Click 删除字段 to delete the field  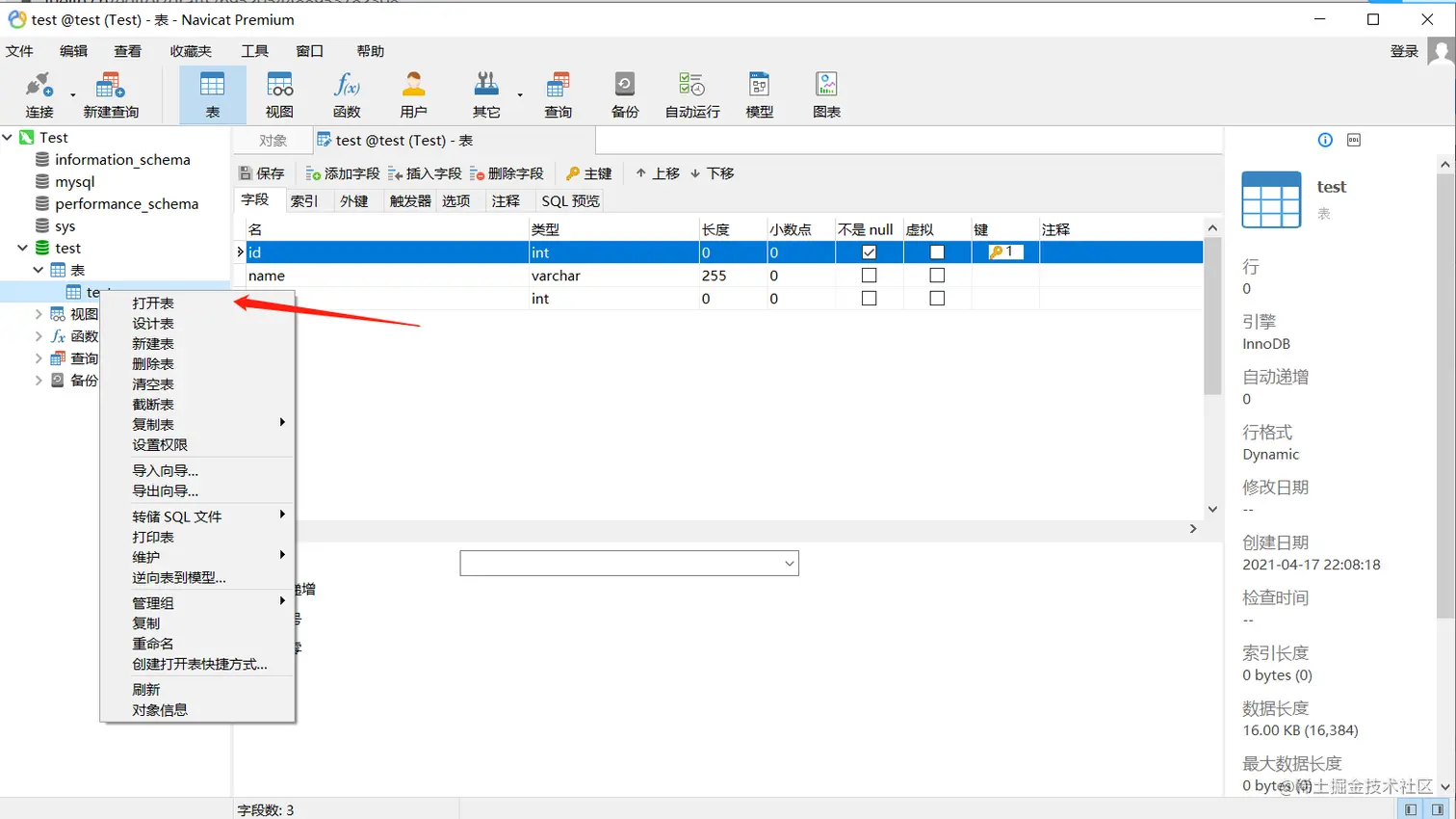point(507,173)
